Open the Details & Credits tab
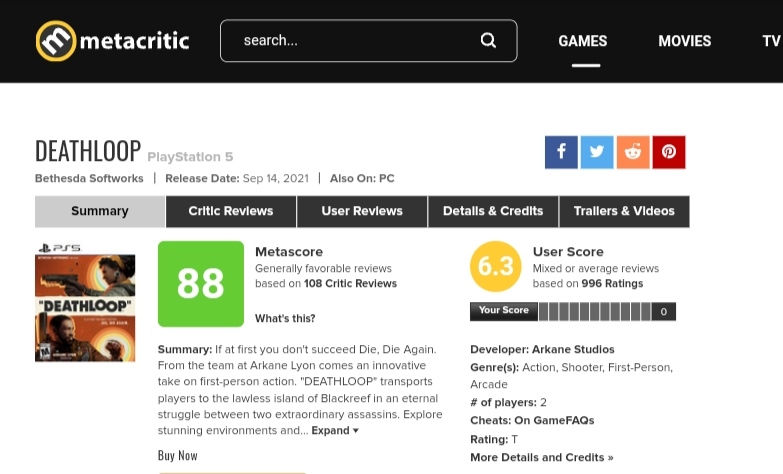 [493, 211]
